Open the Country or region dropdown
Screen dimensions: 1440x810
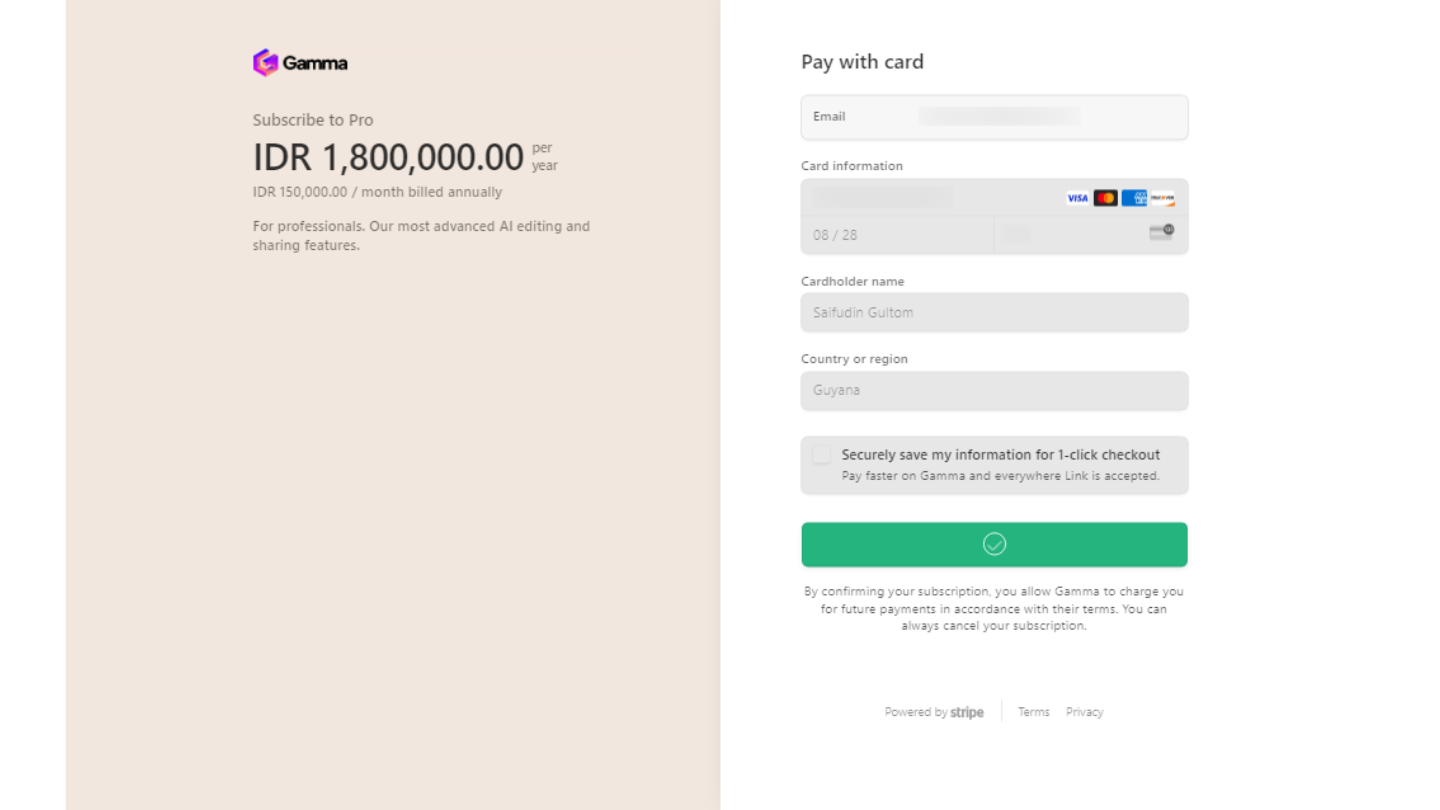tap(994, 391)
